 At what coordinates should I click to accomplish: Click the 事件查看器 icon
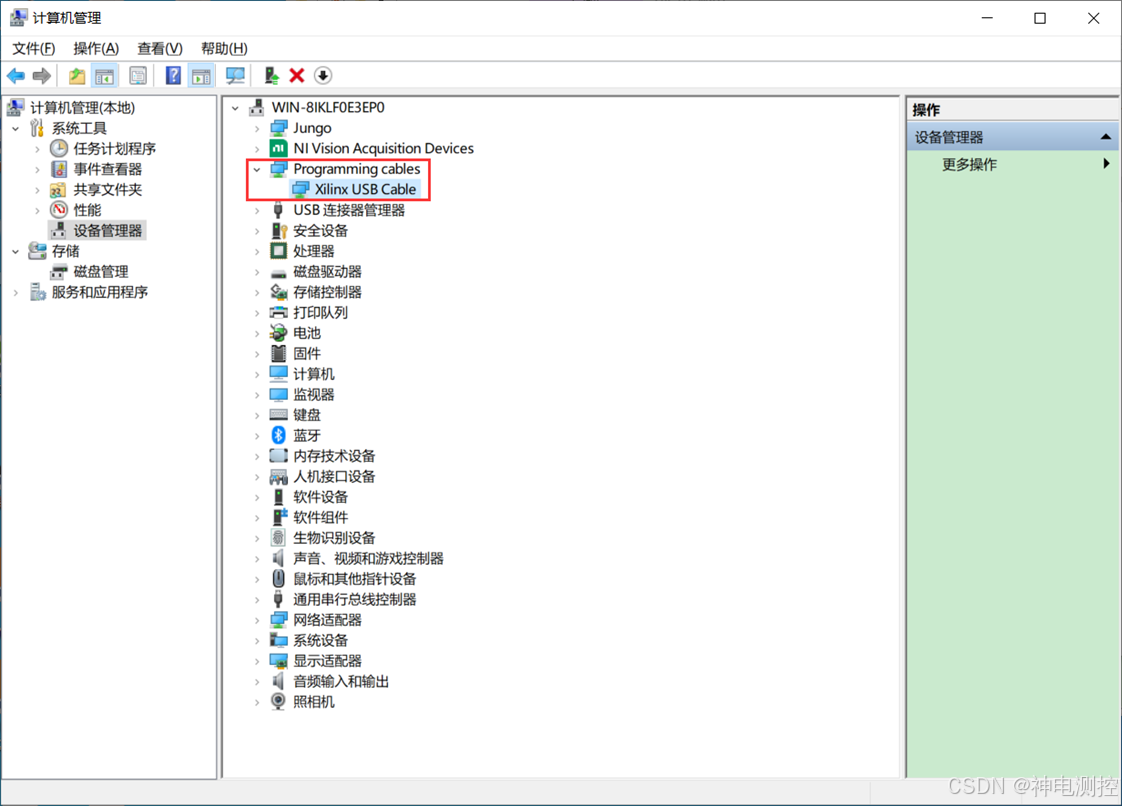pyautogui.click(x=59, y=169)
